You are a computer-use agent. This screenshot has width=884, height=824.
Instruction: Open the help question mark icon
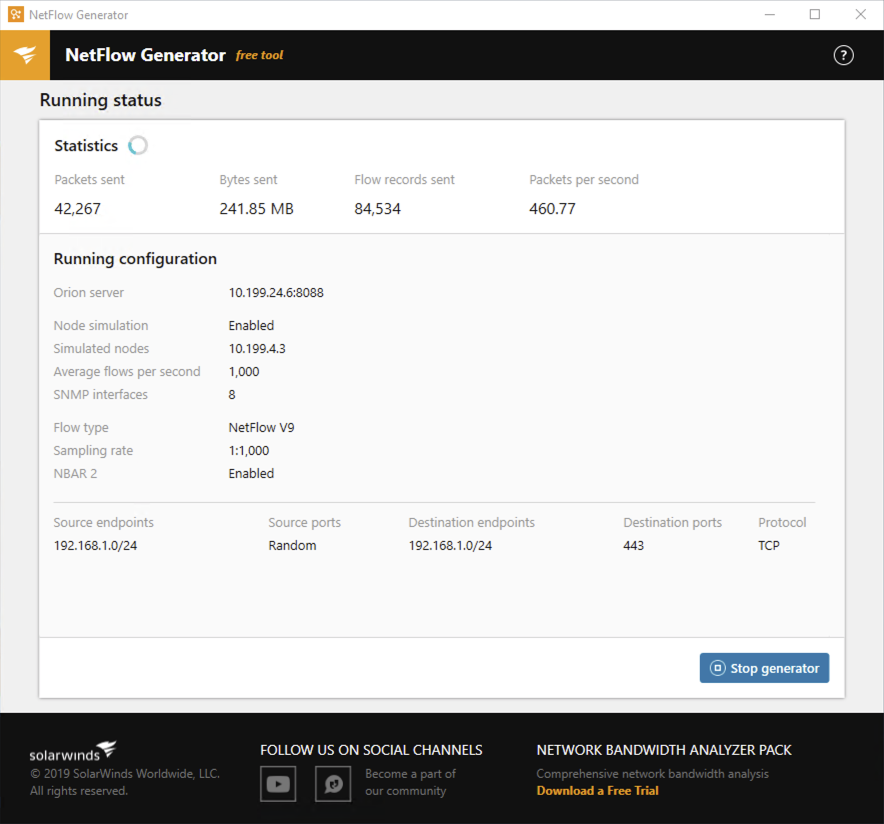click(x=843, y=55)
